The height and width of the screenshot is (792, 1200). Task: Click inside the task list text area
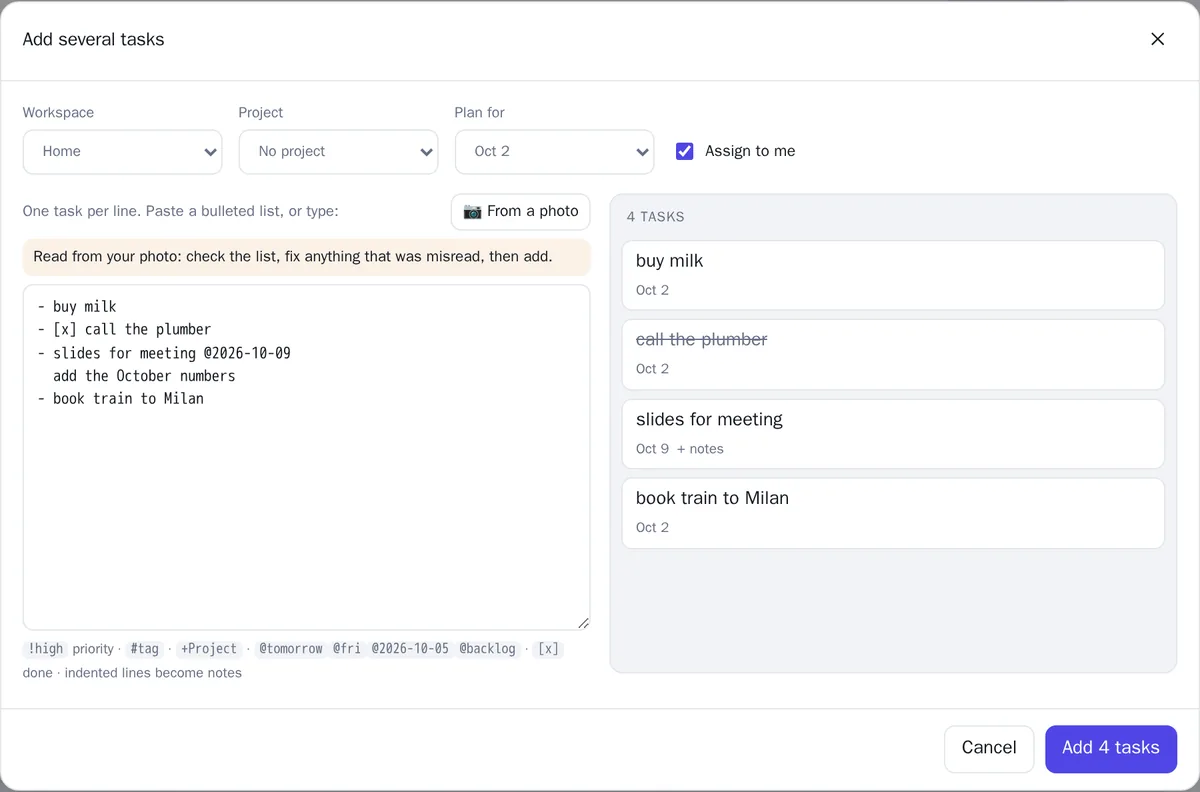click(306, 457)
